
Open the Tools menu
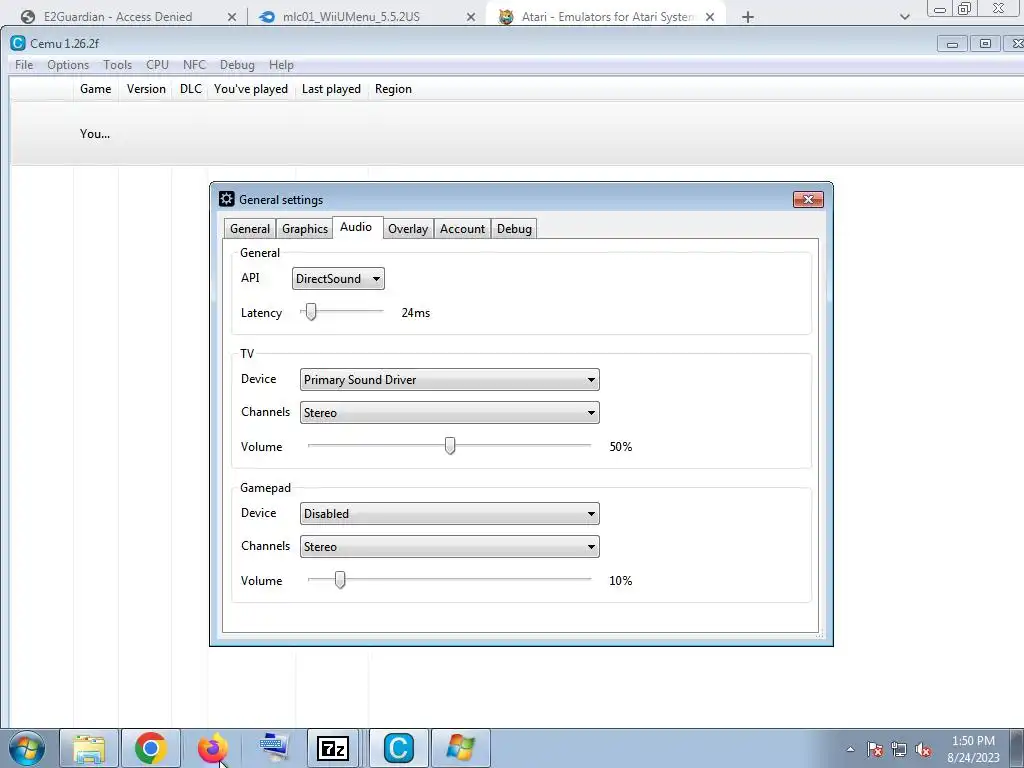pyautogui.click(x=118, y=65)
